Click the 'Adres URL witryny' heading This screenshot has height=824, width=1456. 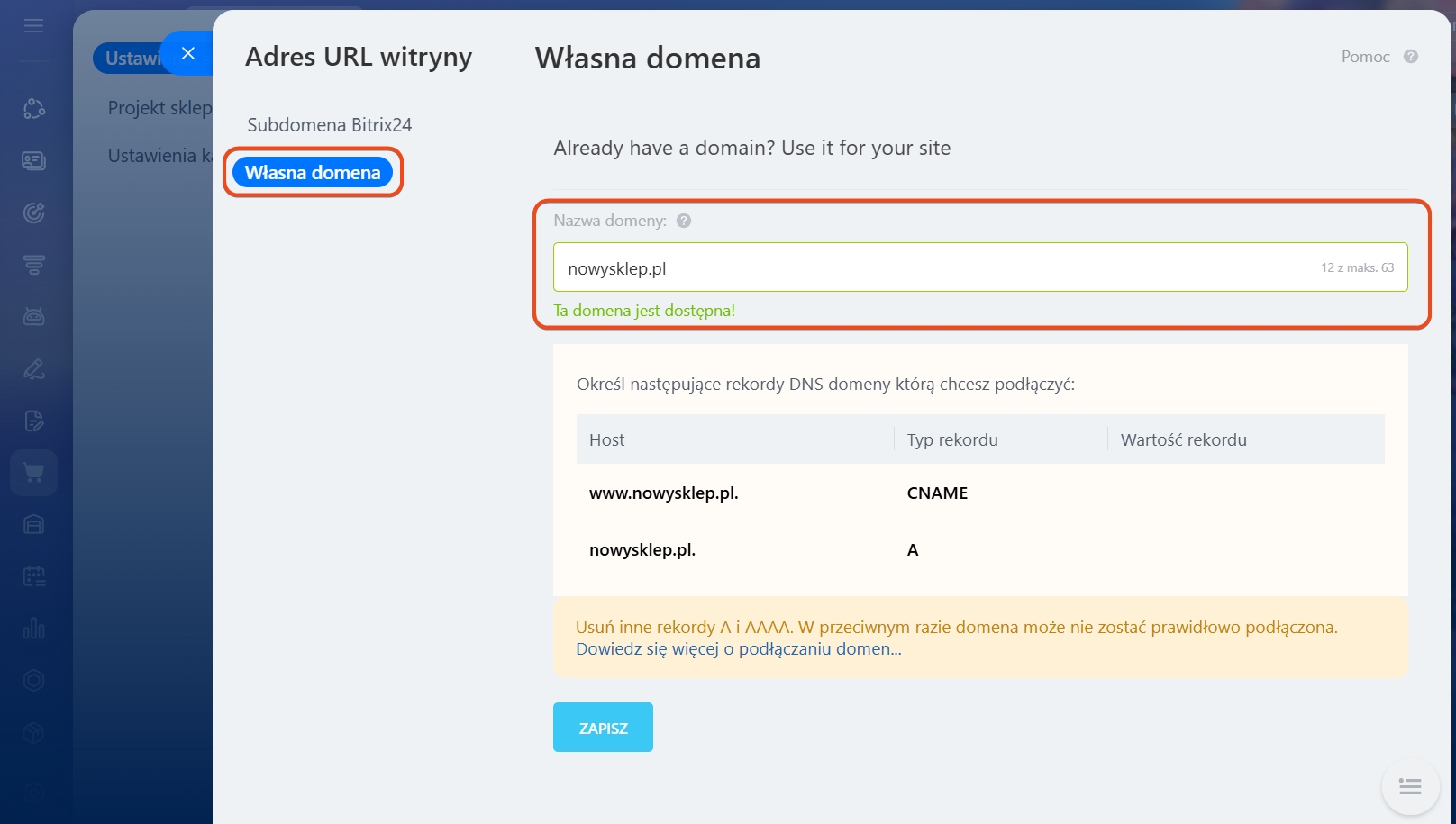359,58
